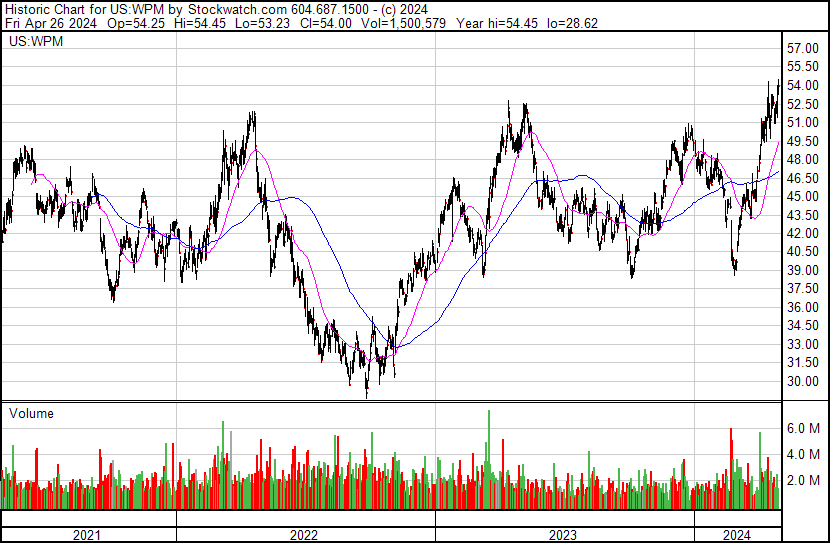Click the US:WPM ticker label inside the chart
This screenshot has width=830, height=543.
(32, 42)
